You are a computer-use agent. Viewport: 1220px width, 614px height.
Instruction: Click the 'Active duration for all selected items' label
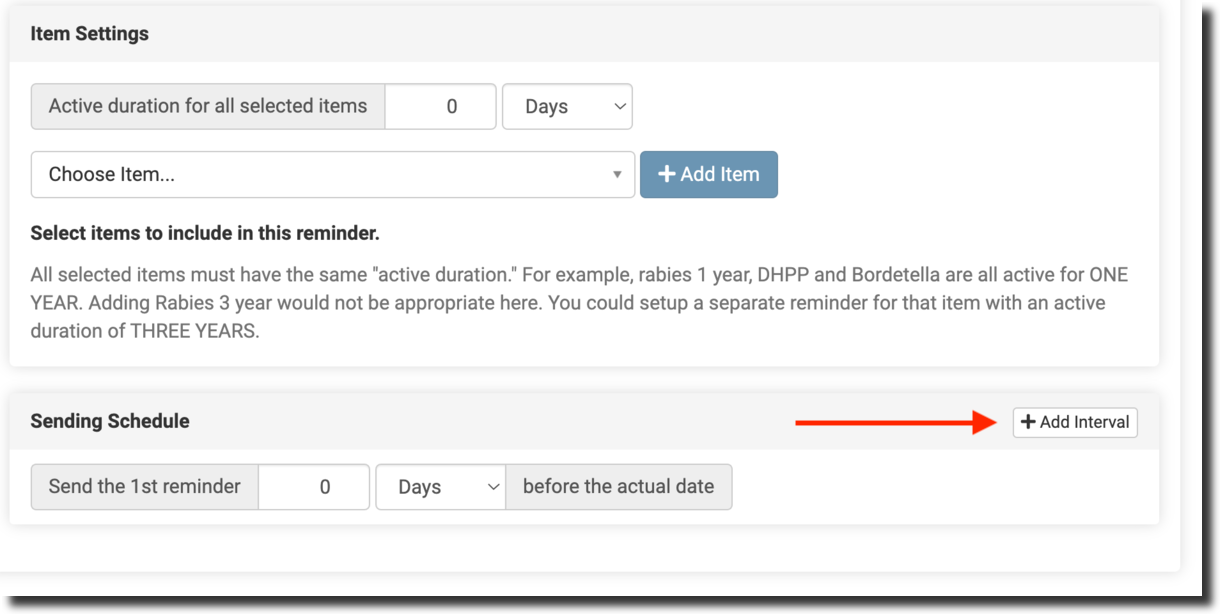point(208,106)
